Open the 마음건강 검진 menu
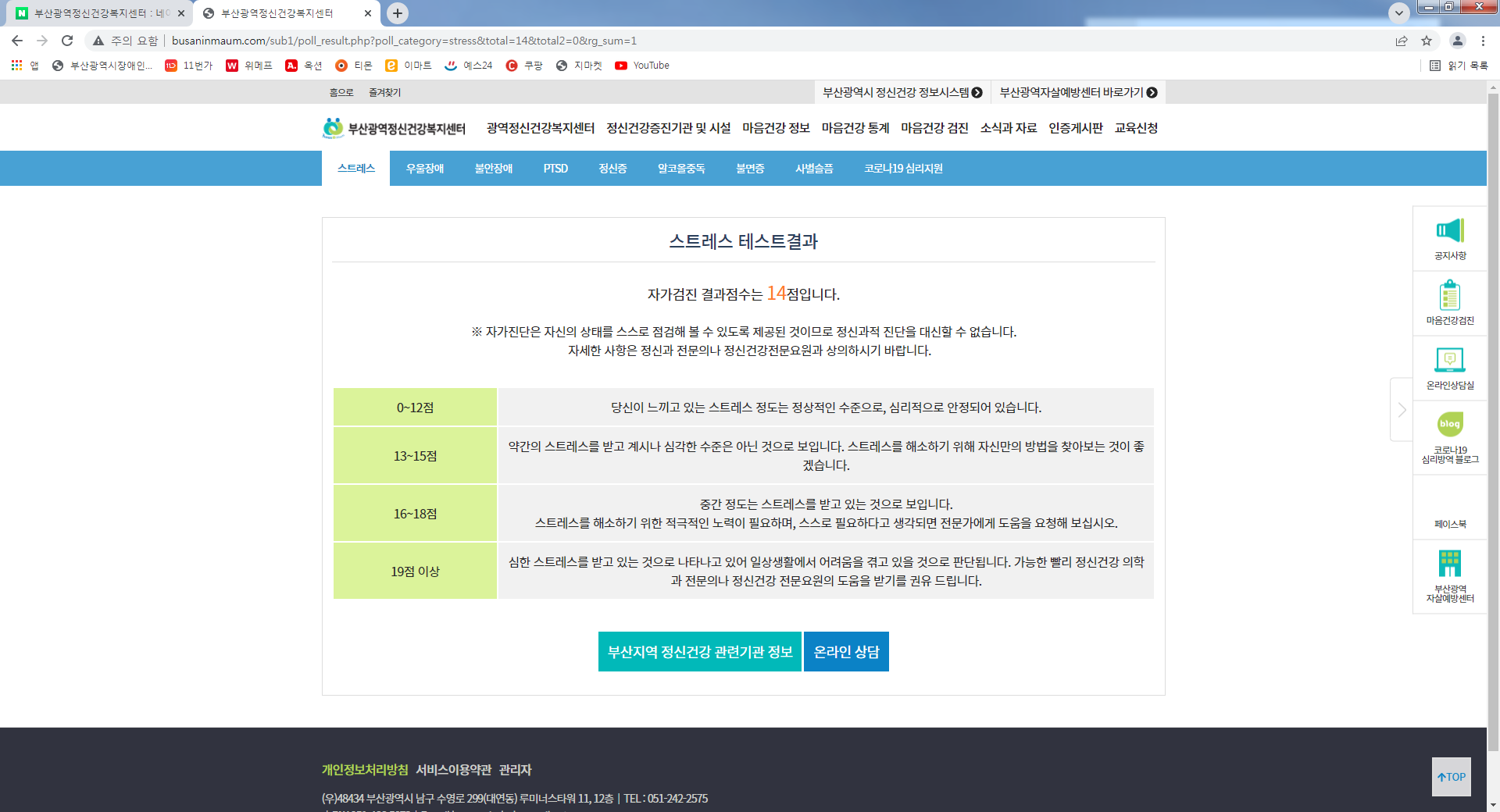Screen dimensions: 1500x812 click(934, 128)
